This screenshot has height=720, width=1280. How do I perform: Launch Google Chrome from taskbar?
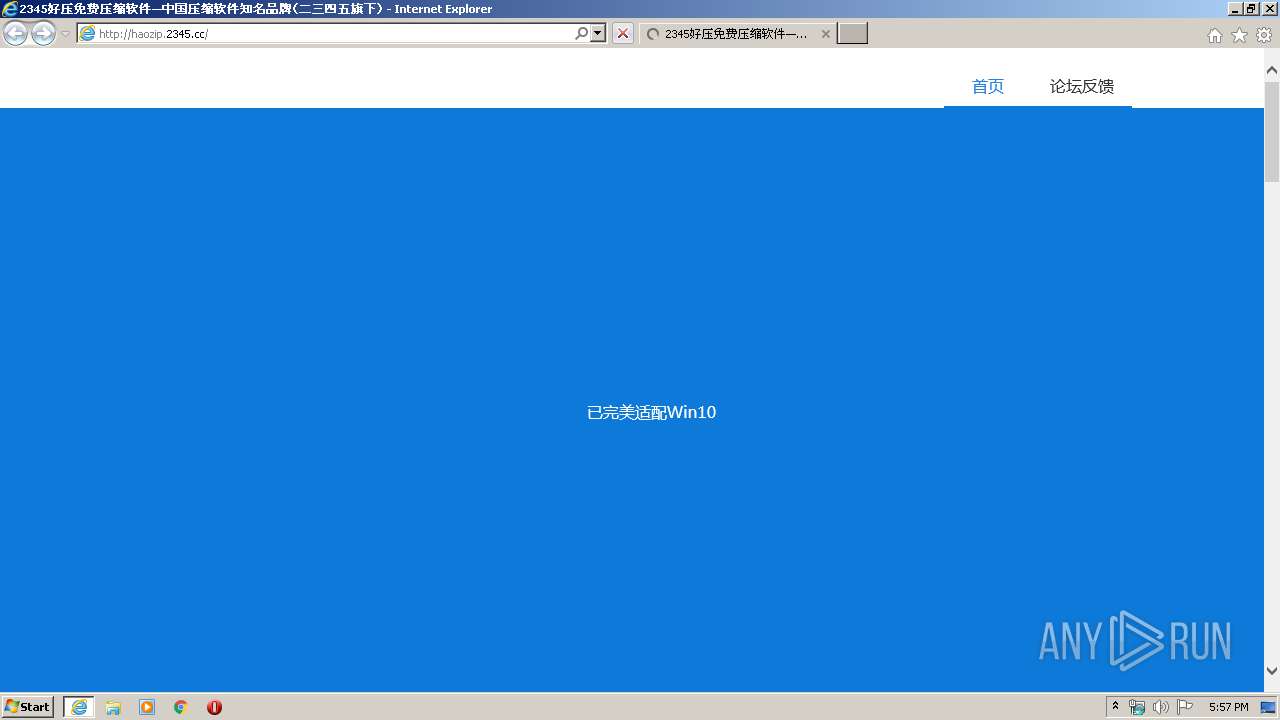pyautogui.click(x=181, y=707)
